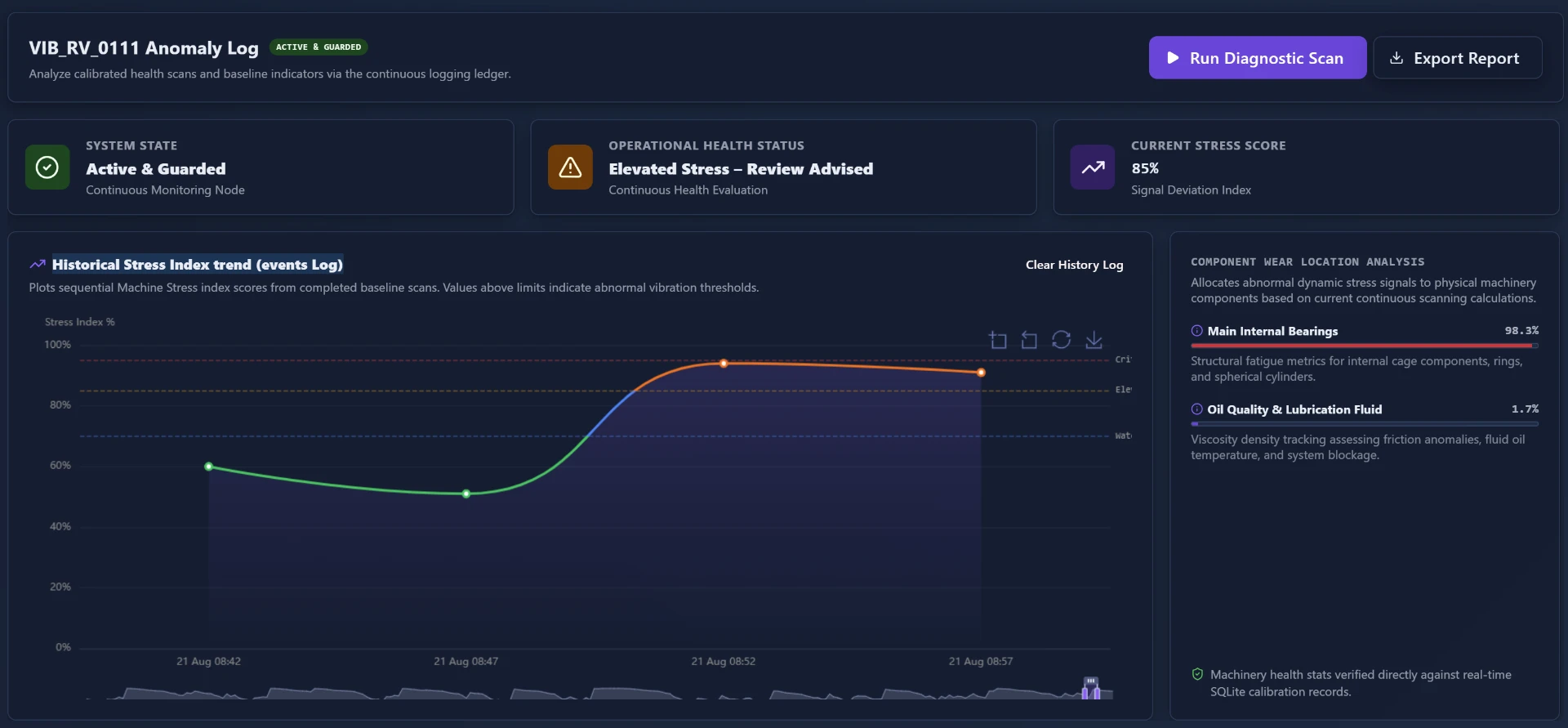Export Report
The width and height of the screenshot is (1568, 728).
click(1458, 58)
